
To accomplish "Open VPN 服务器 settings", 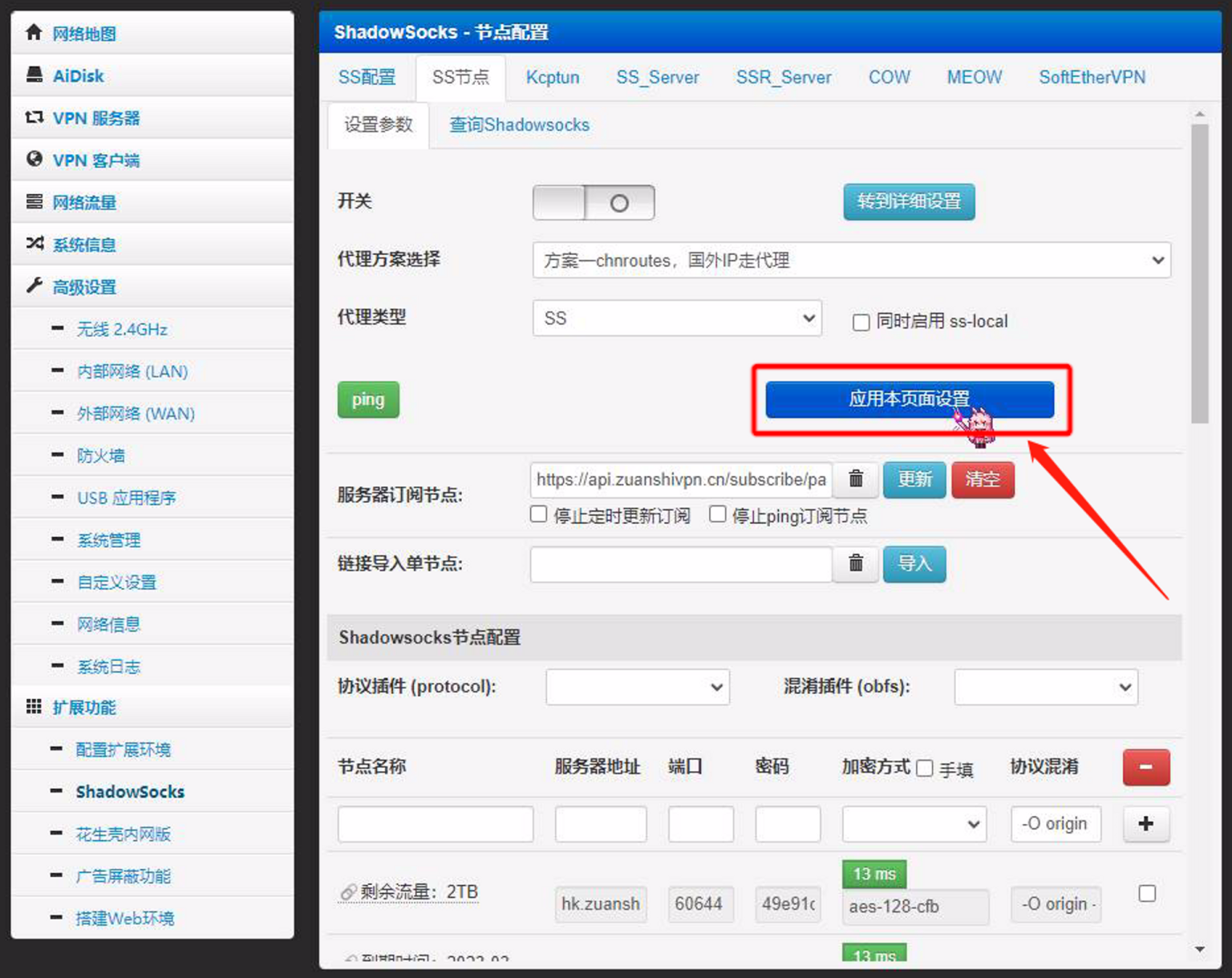I will click(x=96, y=118).
